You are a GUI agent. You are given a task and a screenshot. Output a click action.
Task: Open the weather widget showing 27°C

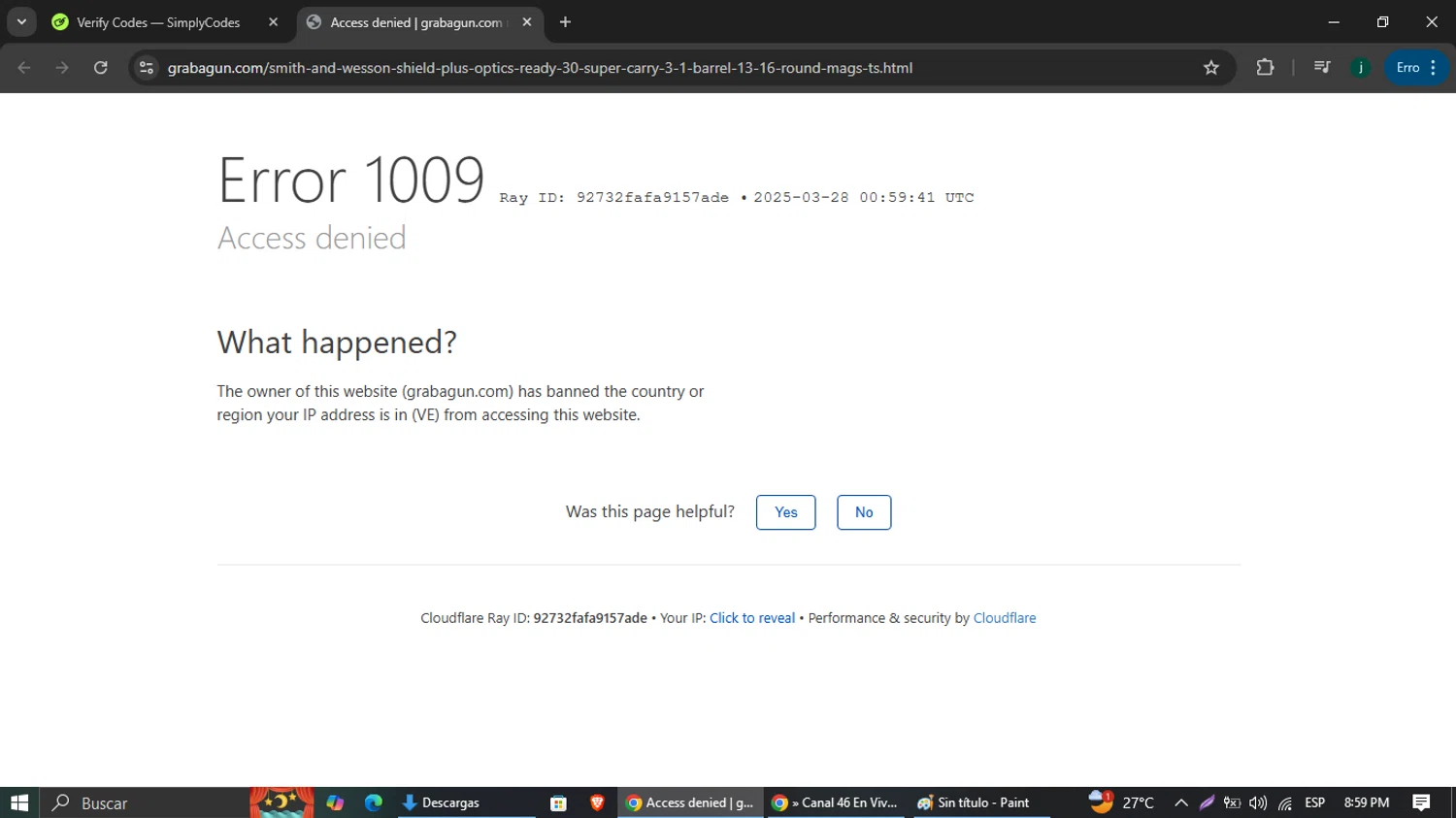coord(1121,802)
